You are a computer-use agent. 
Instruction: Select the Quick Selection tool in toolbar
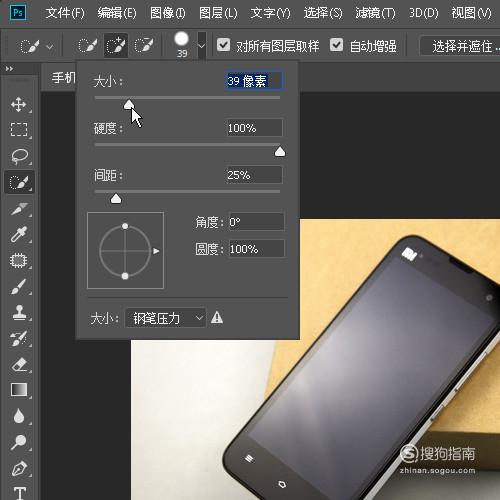(x=19, y=182)
